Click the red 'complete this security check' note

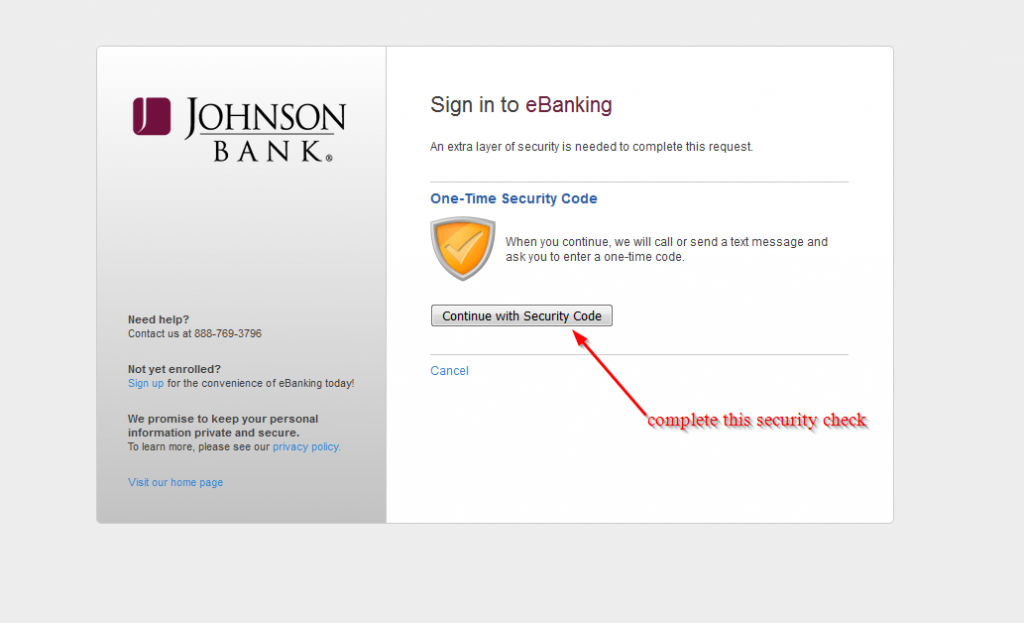[756, 421]
